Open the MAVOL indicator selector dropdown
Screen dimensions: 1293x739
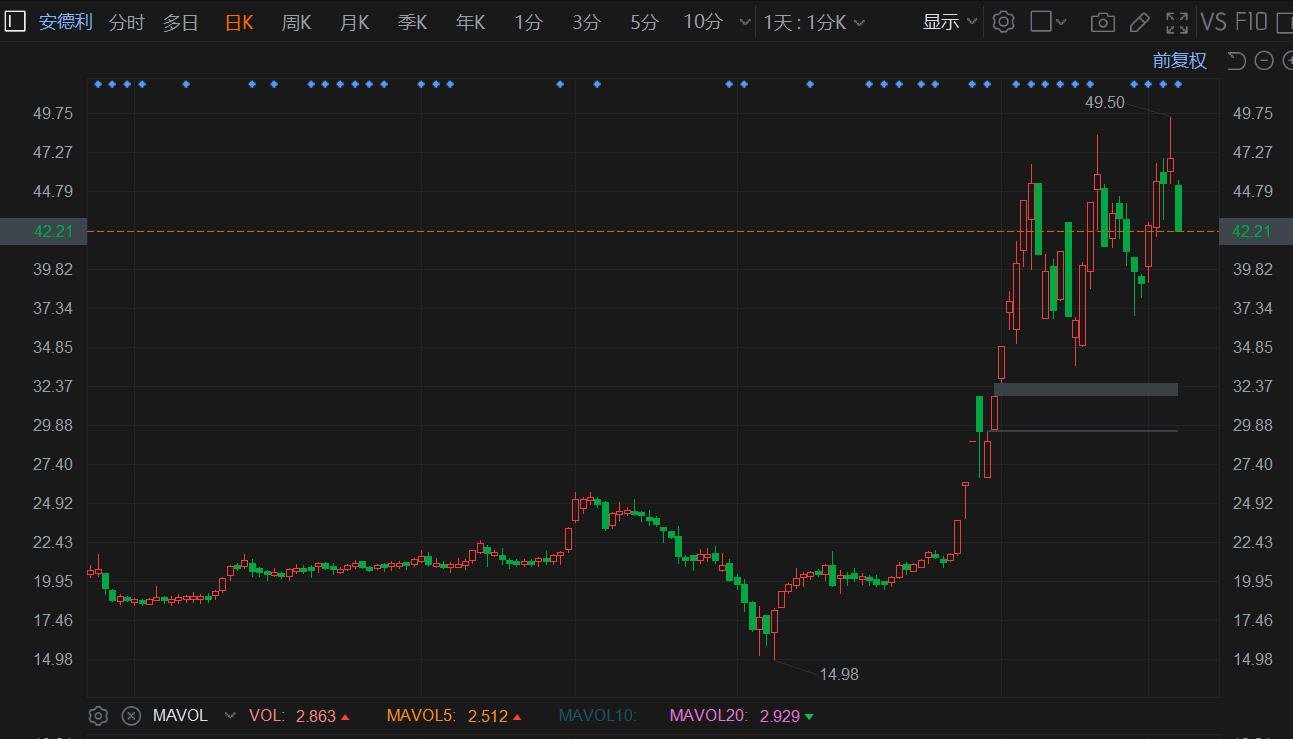[230, 716]
